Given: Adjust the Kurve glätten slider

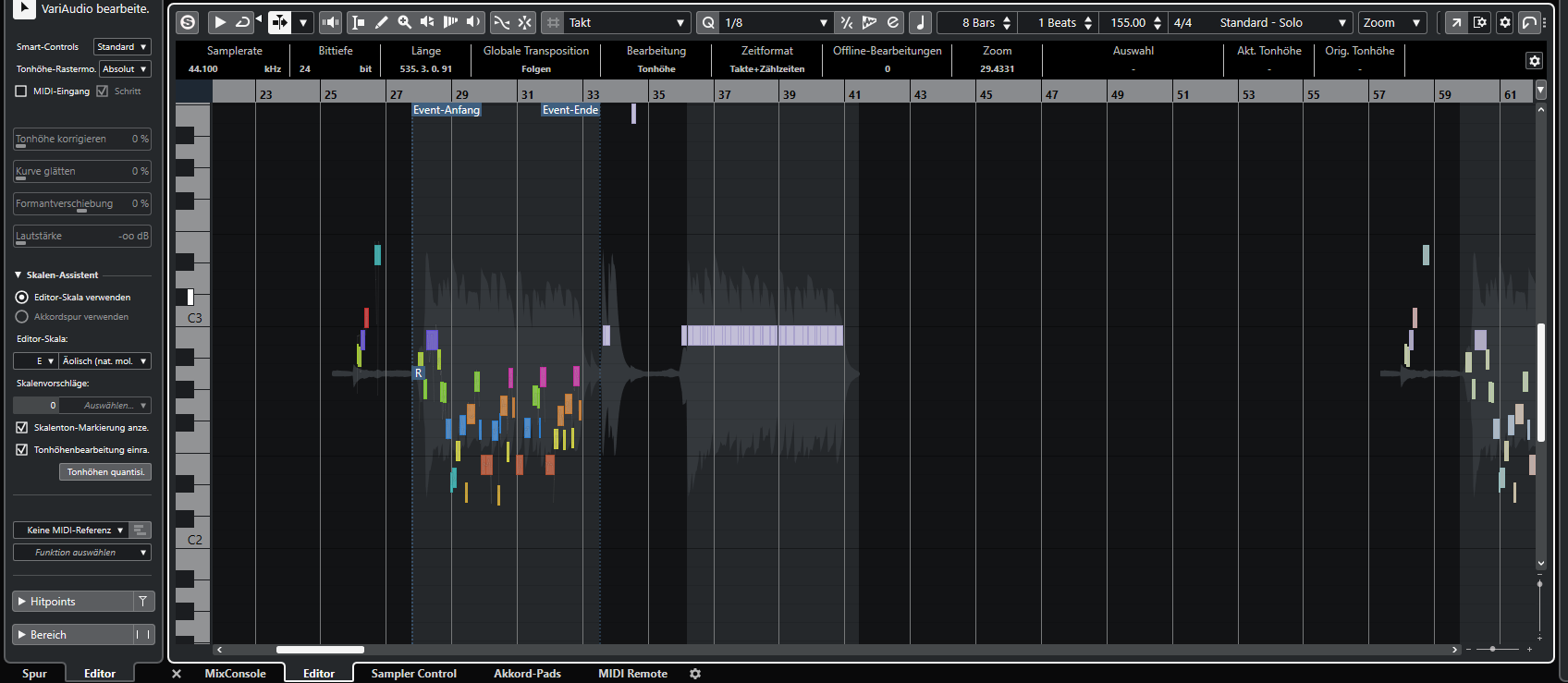Looking at the screenshot, I should (82, 171).
